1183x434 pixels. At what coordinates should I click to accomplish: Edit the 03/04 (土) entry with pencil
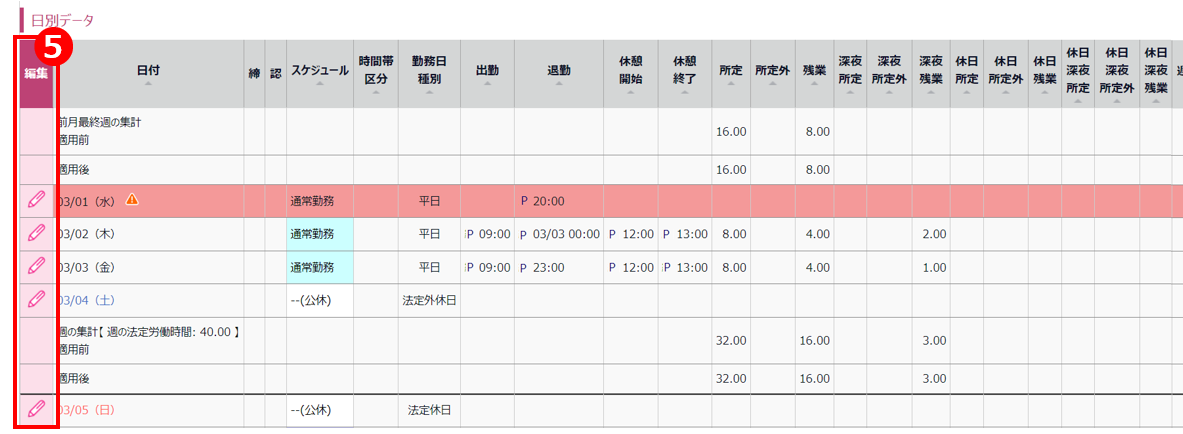(35, 299)
